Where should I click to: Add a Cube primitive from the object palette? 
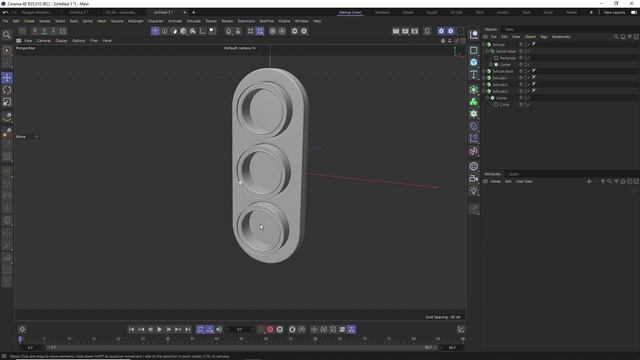(473, 62)
